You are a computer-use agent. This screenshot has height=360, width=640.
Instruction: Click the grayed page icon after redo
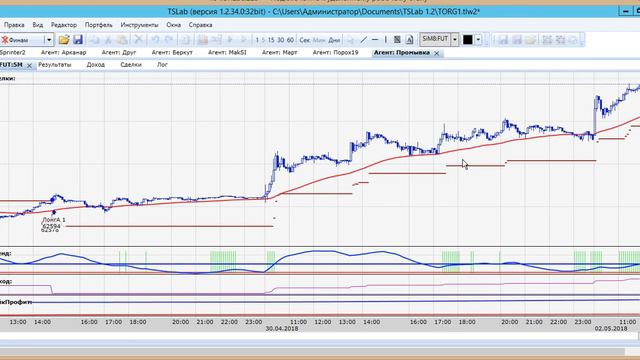(x=185, y=40)
